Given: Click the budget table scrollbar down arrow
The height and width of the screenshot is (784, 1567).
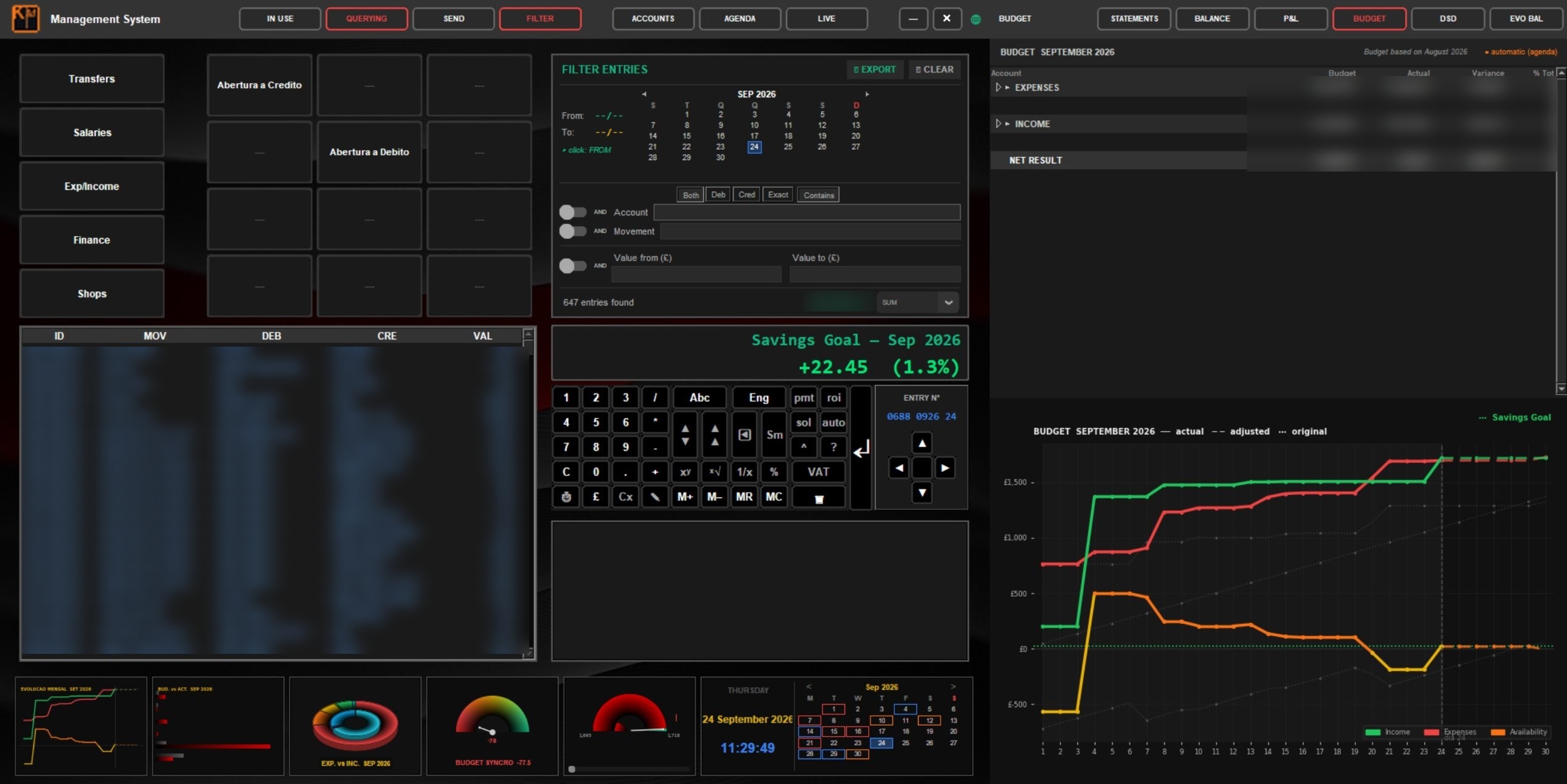Looking at the screenshot, I should (1561, 388).
